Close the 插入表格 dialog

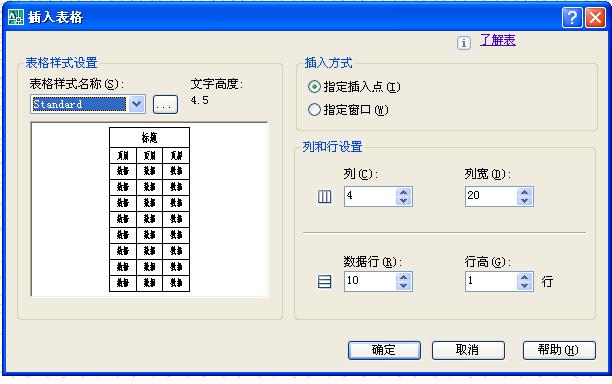click(x=595, y=18)
